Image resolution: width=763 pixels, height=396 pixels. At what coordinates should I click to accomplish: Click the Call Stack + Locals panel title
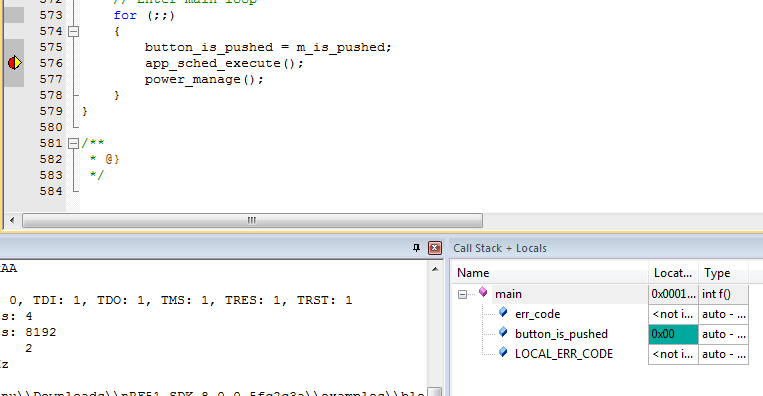pos(500,248)
